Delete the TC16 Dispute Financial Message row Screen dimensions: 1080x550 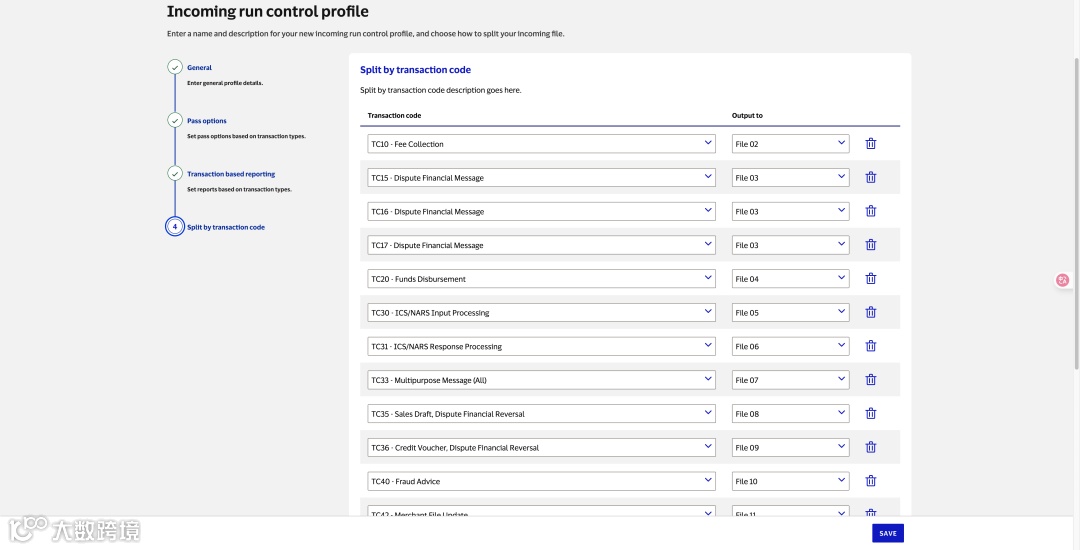[870, 211]
